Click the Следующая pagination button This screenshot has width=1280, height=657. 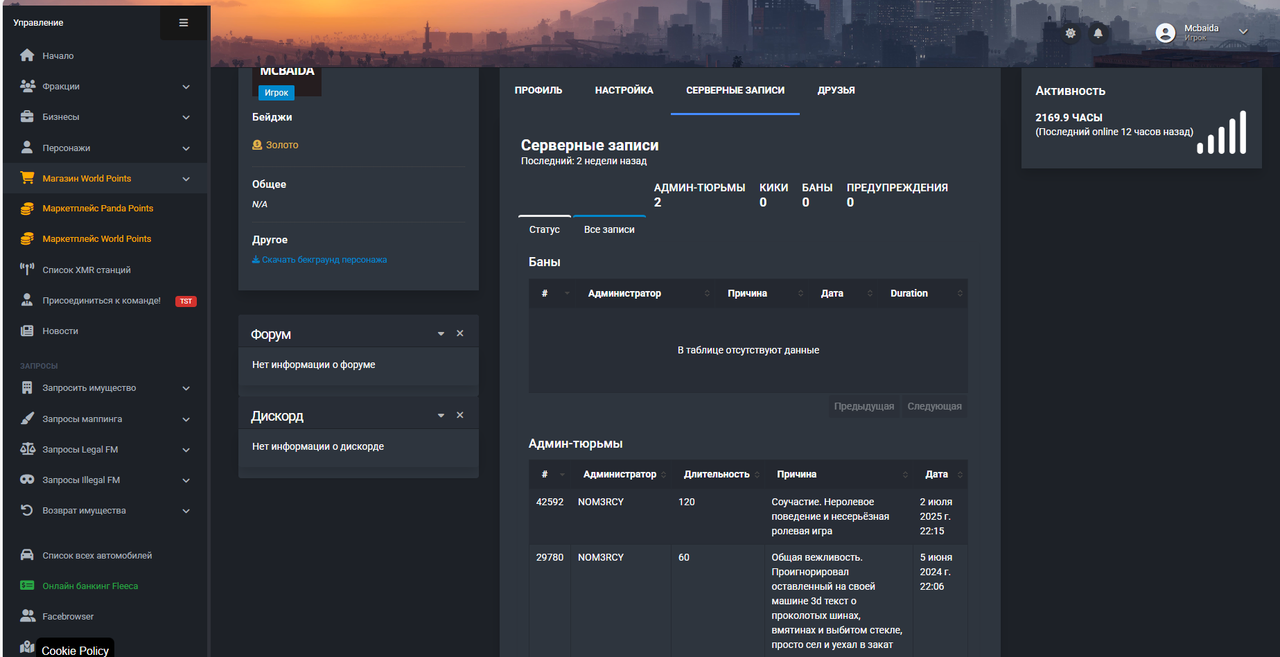point(934,406)
